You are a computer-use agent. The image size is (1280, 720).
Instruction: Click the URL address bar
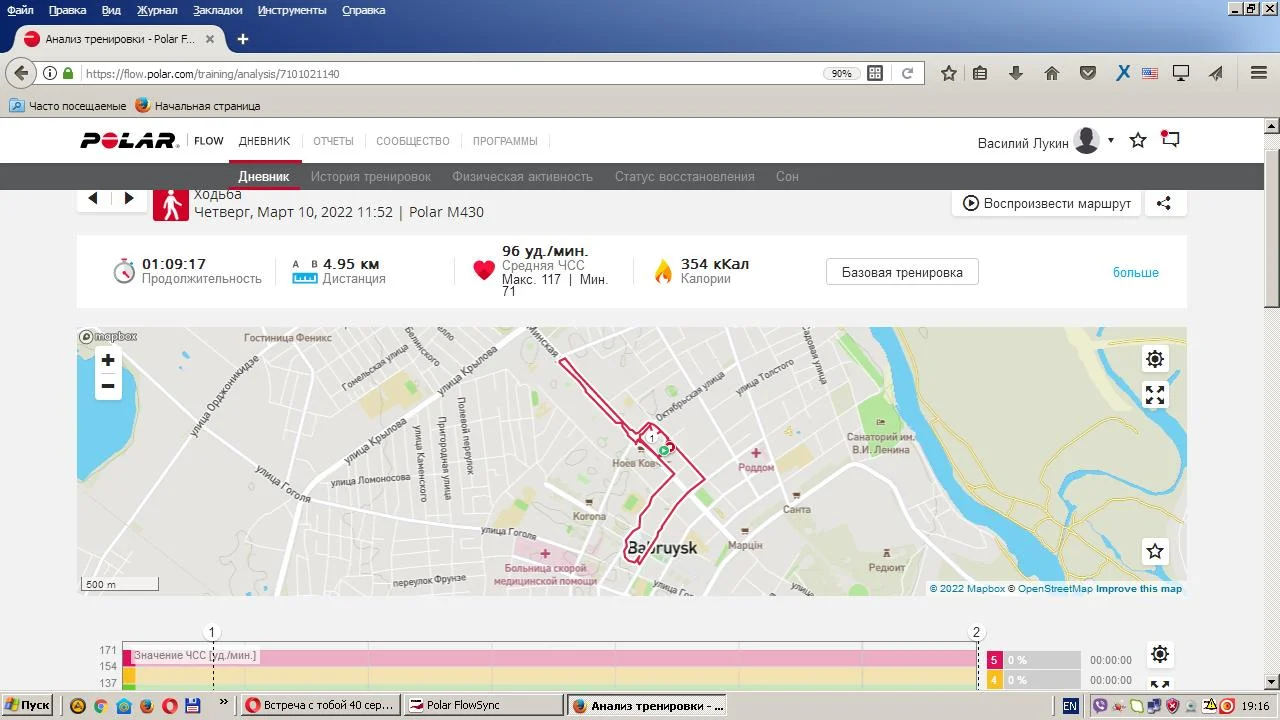click(x=450, y=73)
